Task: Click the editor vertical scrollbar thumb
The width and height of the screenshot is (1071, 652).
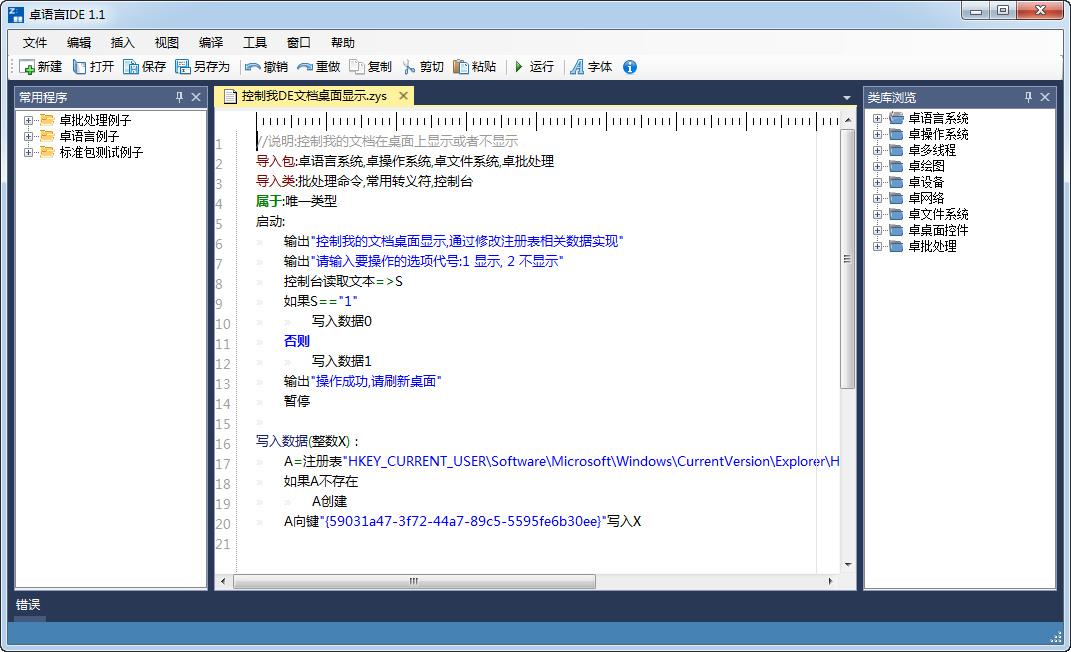Action: coord(847,259)
